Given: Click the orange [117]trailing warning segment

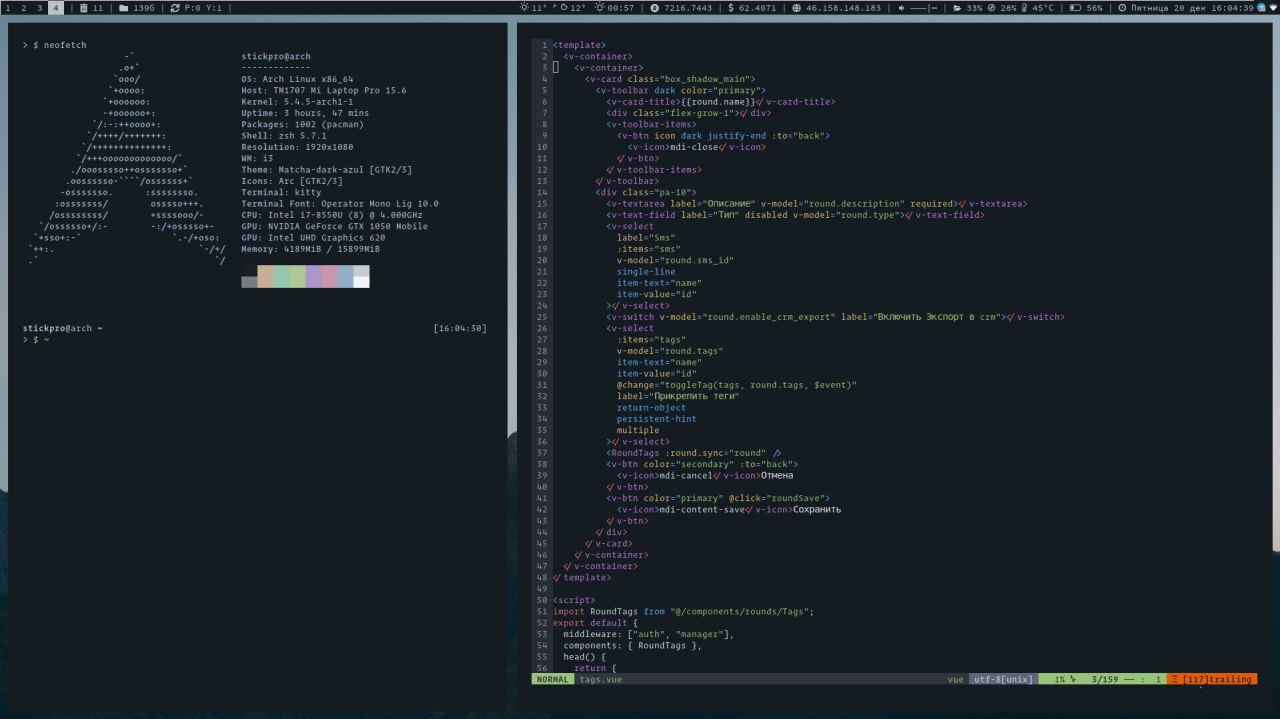Looking at the screenshot, I should pos(1212,679).
